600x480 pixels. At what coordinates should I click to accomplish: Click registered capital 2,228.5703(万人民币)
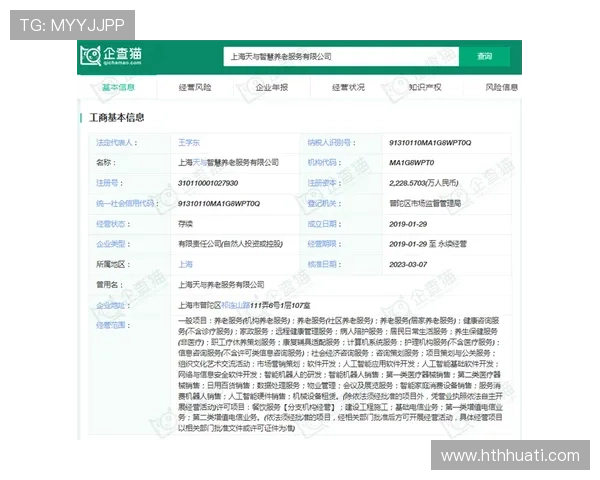[x=424, y=183]
